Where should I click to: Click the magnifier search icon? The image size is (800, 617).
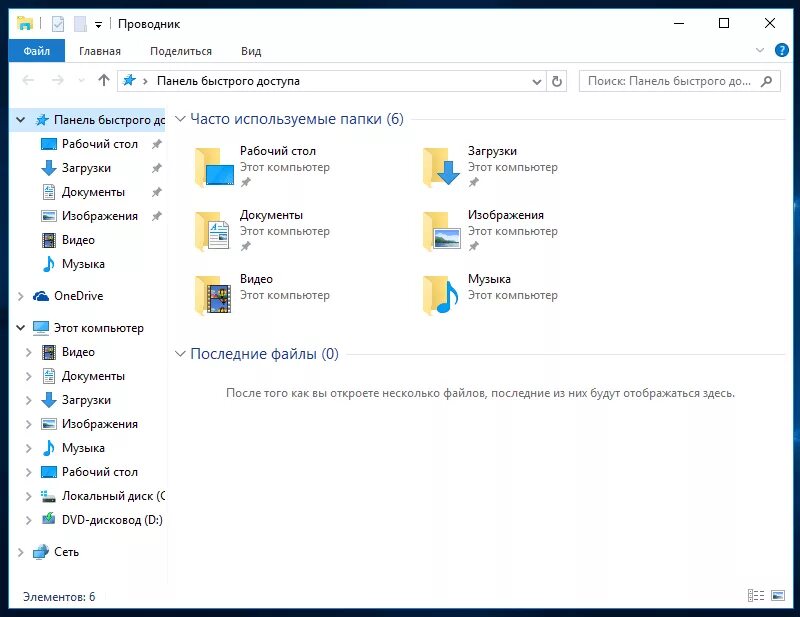766,81
